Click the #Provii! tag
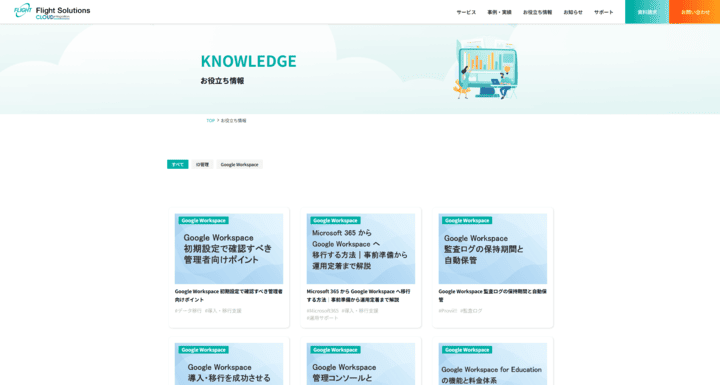The width and height of the screenshot is (720, 385). (x=448, y=311)
